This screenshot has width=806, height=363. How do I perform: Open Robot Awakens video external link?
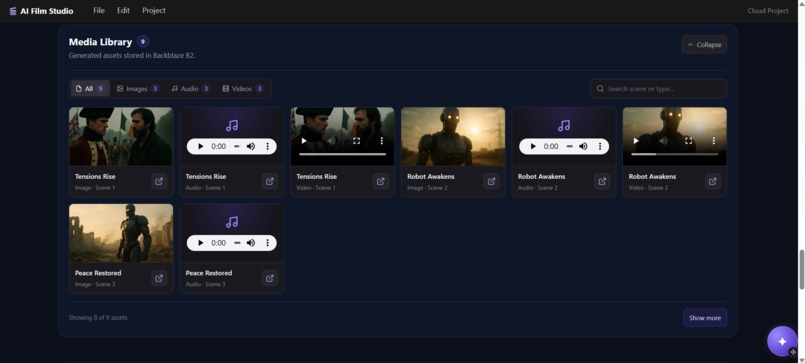pos(712,181)
